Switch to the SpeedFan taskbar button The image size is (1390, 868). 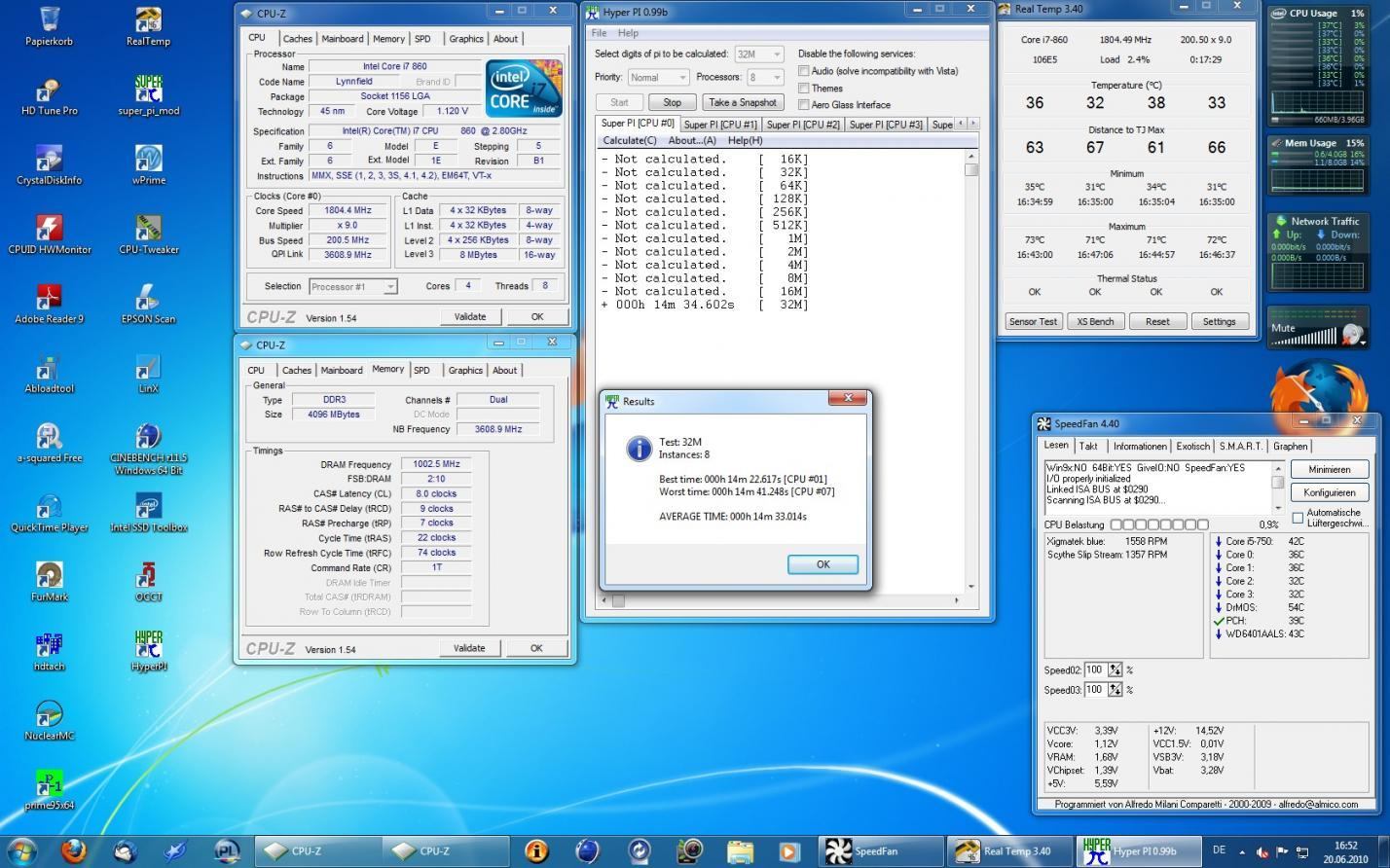coord(880,850)
